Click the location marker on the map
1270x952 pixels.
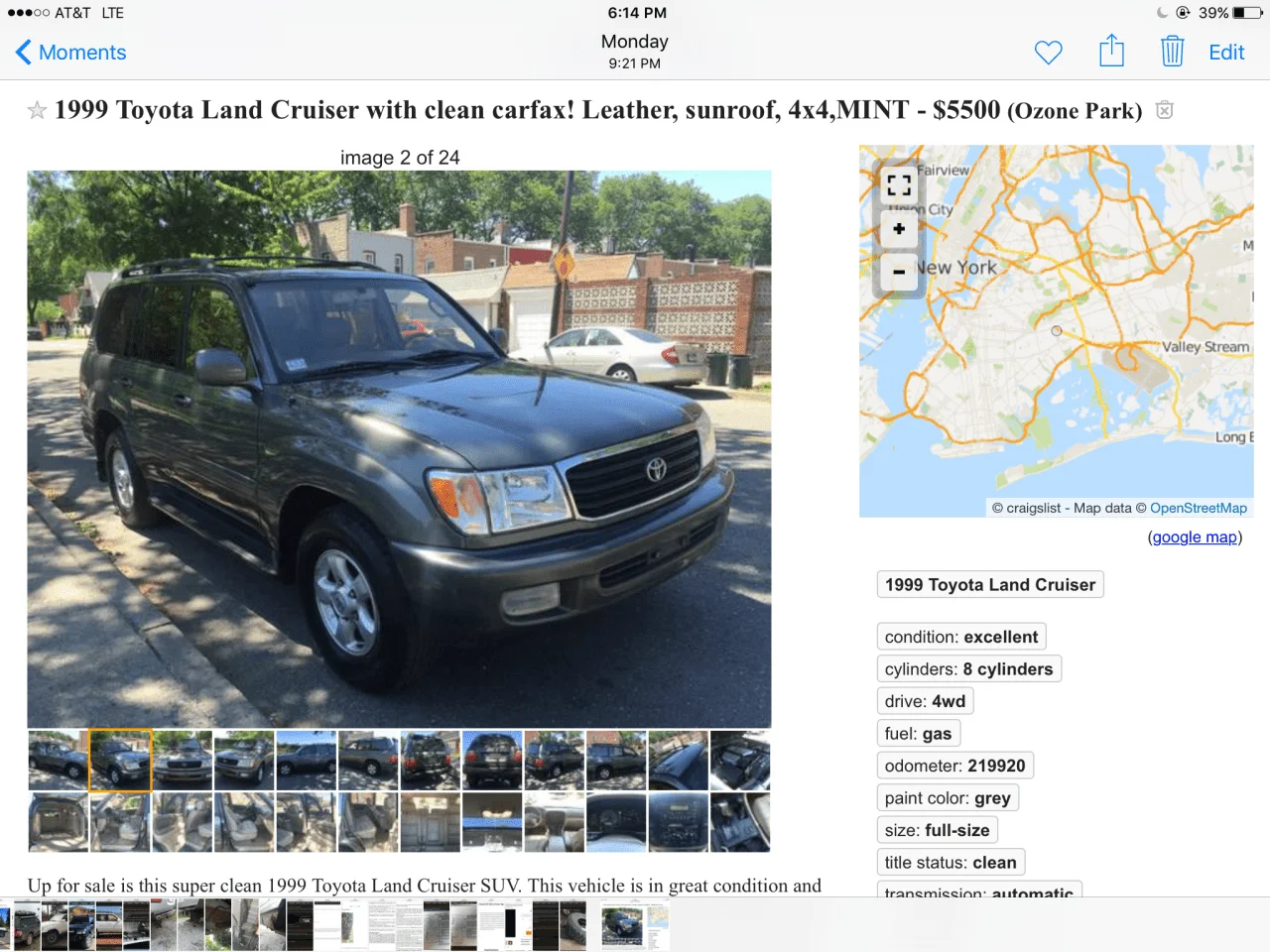pyautogui.click(x=1057, y=331)
